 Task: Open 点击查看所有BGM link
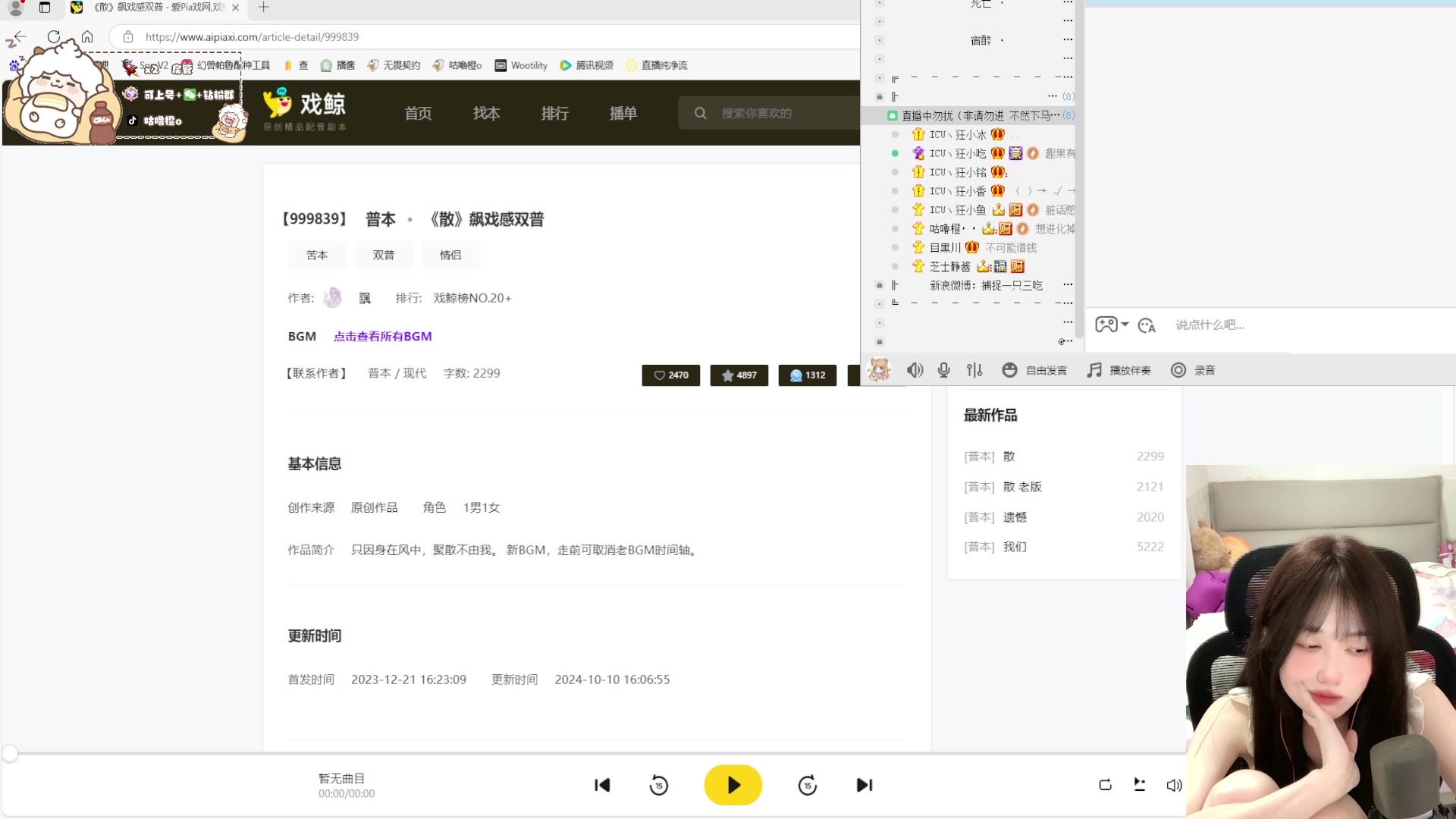click(x=383, y=336)
